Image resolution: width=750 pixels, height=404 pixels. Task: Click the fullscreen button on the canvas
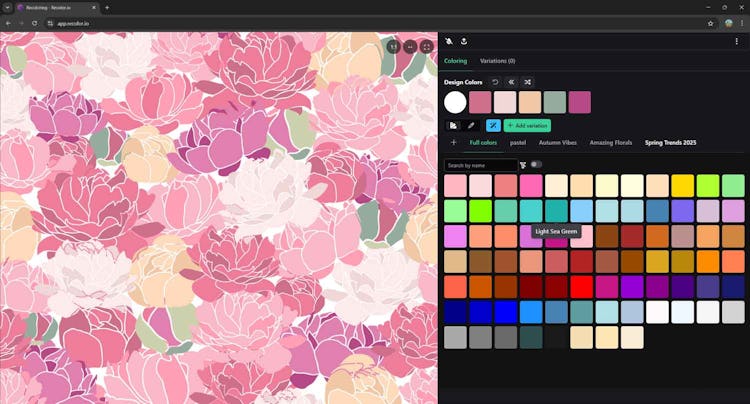(x=427, y=46)
